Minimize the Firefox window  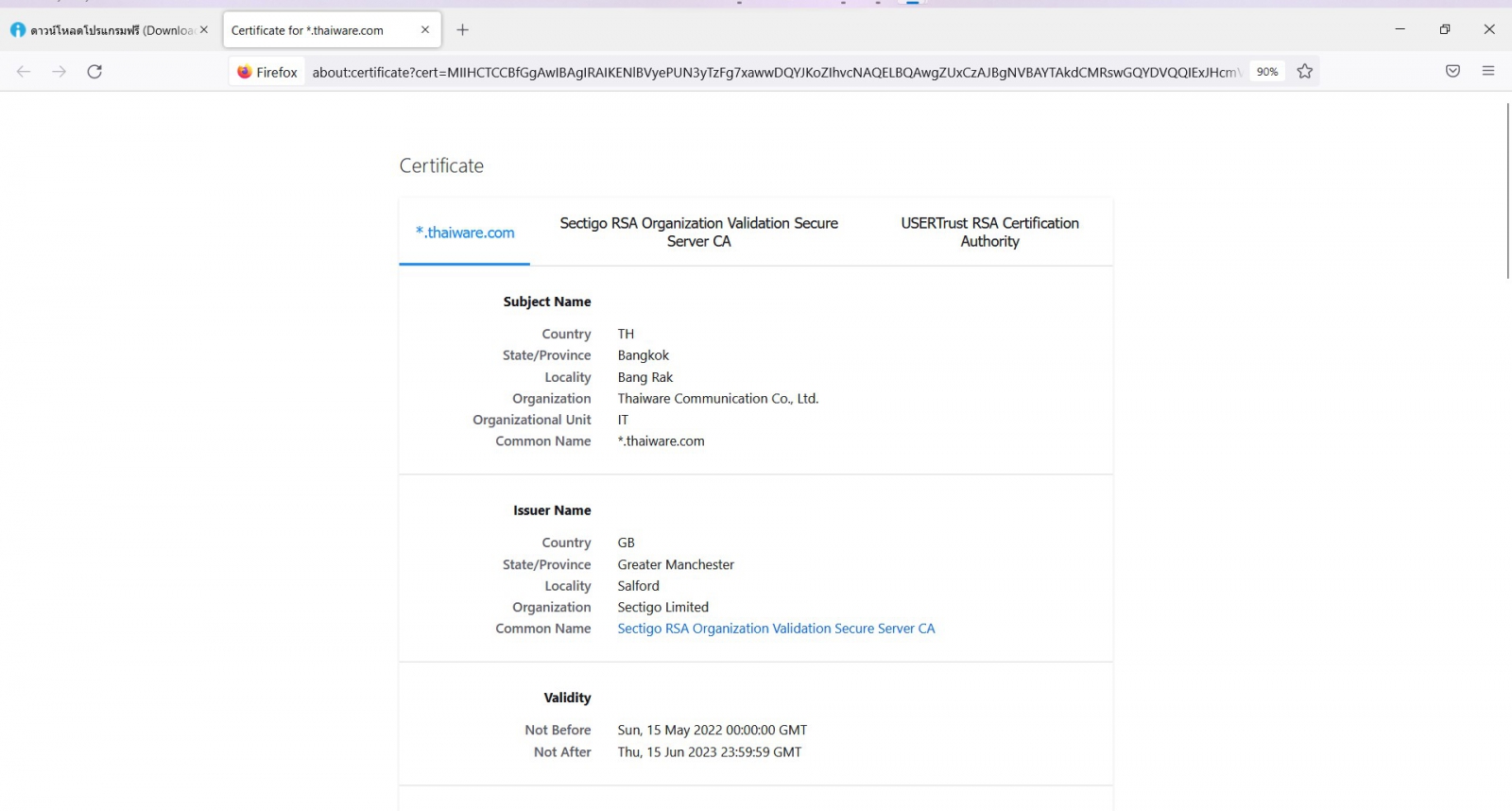click(x=1400, y=29)
